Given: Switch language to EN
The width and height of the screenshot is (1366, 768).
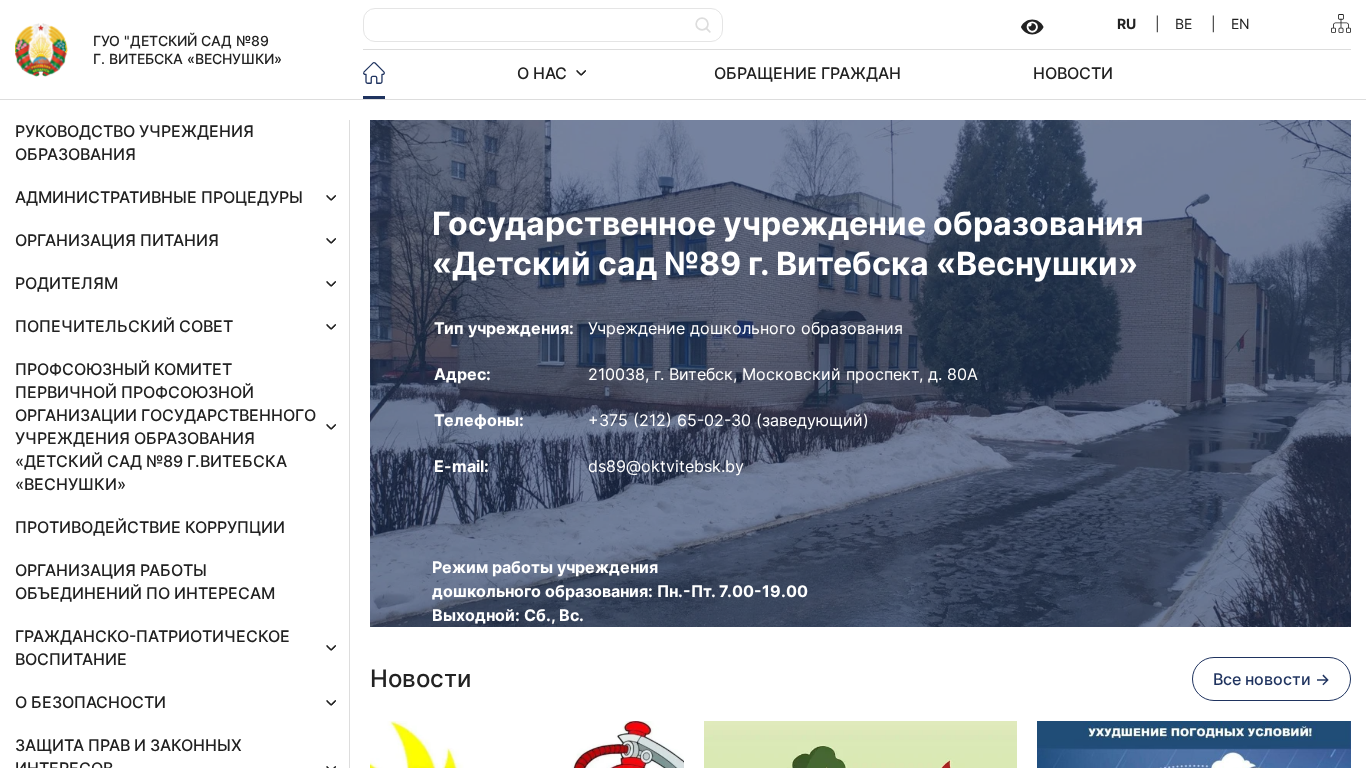Looking at the screenshot, I should click(x=1240, y=24).
